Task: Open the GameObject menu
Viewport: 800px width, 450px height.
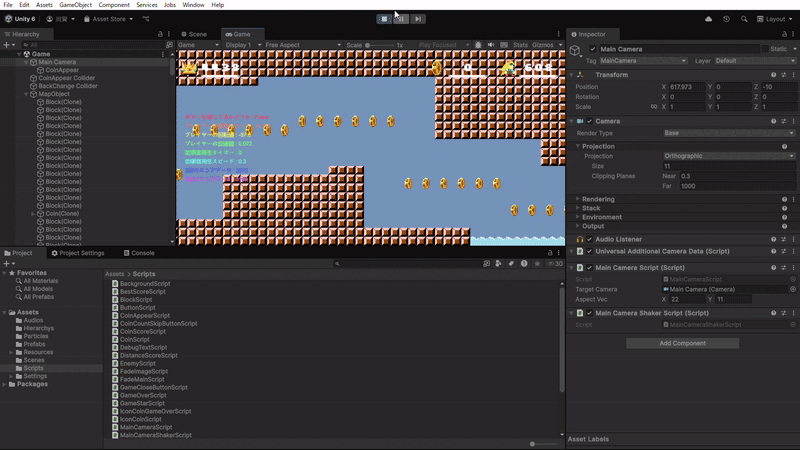Action: coord(76,5)
